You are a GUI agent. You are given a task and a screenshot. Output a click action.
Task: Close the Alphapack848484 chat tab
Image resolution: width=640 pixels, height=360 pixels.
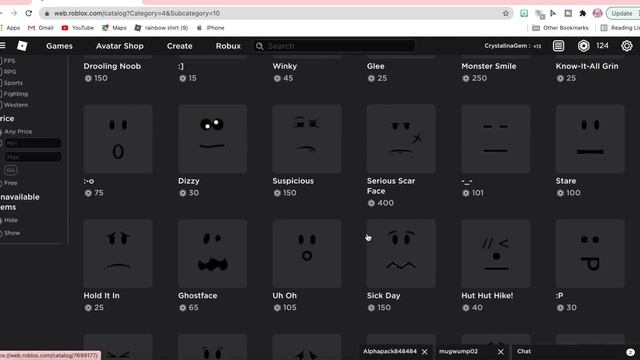[x=424, y=351]
